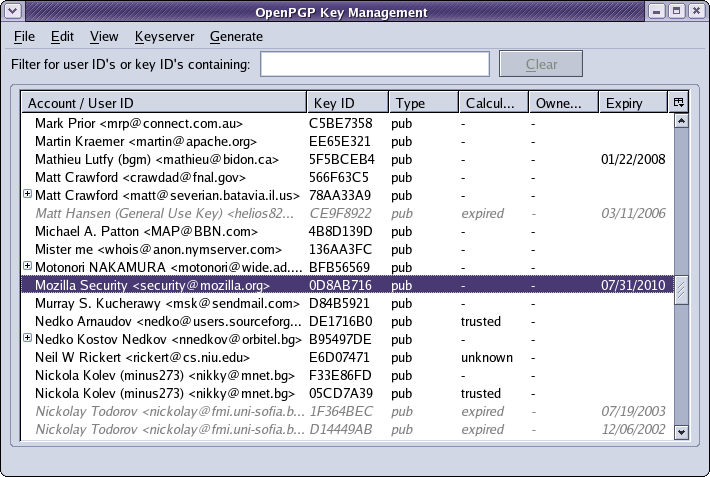Click key ID BFB56569
The height and width of the screenshot is (477, 710).
339,267
